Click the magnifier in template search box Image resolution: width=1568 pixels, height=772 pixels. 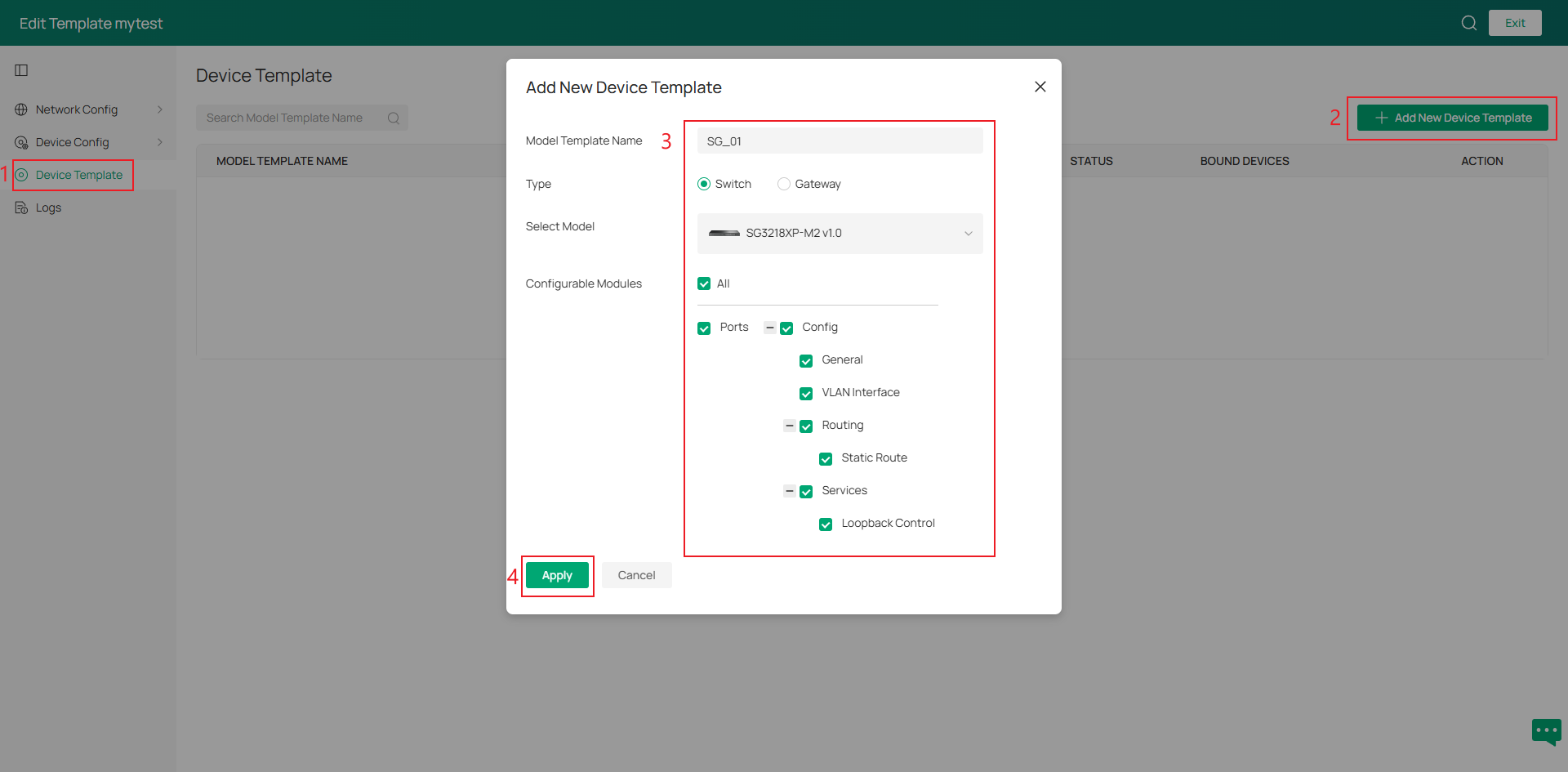point(394,118)
